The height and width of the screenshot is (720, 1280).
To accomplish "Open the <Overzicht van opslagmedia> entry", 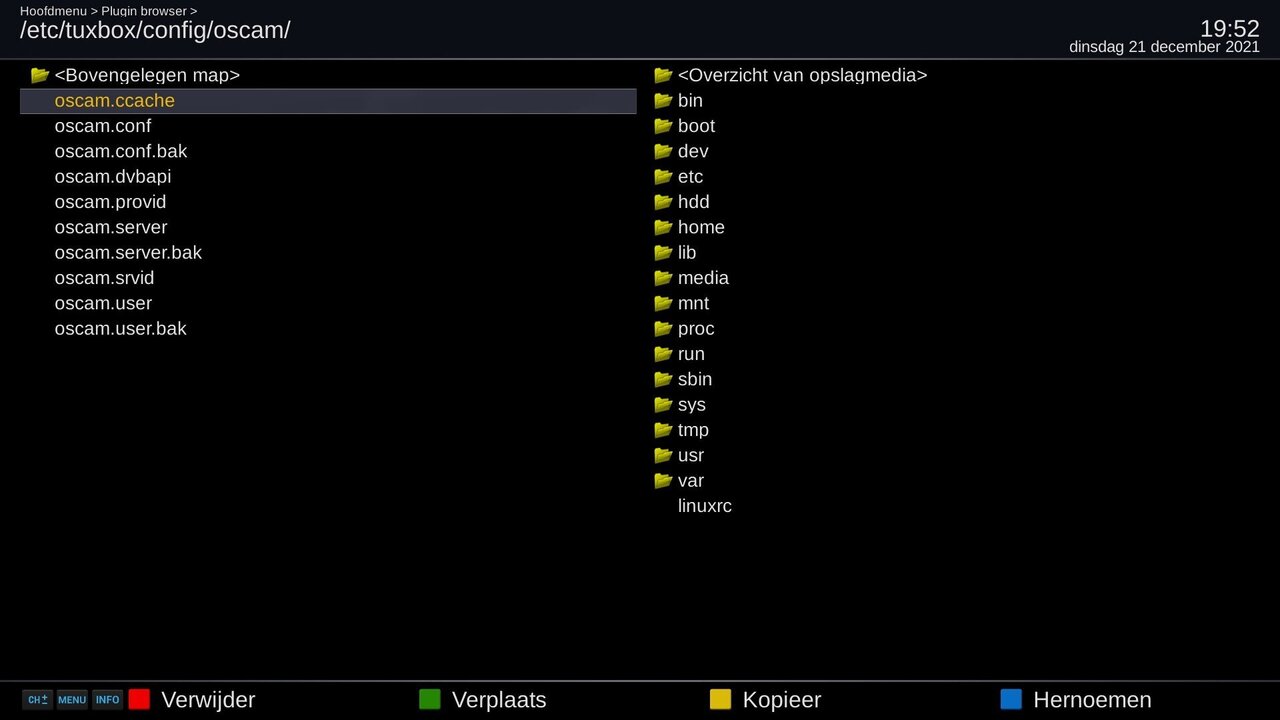I will pos(801,75).
